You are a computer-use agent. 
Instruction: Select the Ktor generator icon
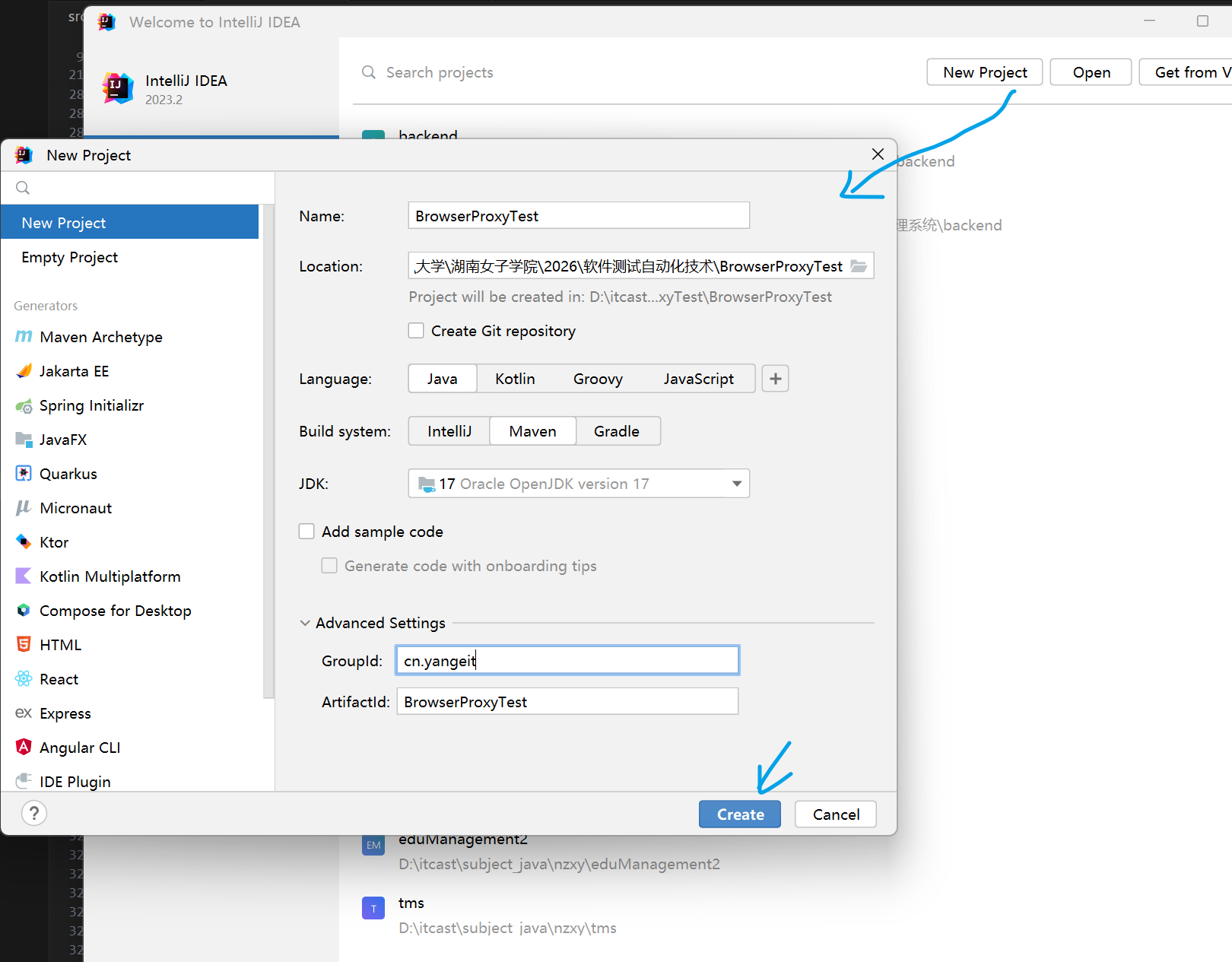pyautogui.click(x=24, y=542)
